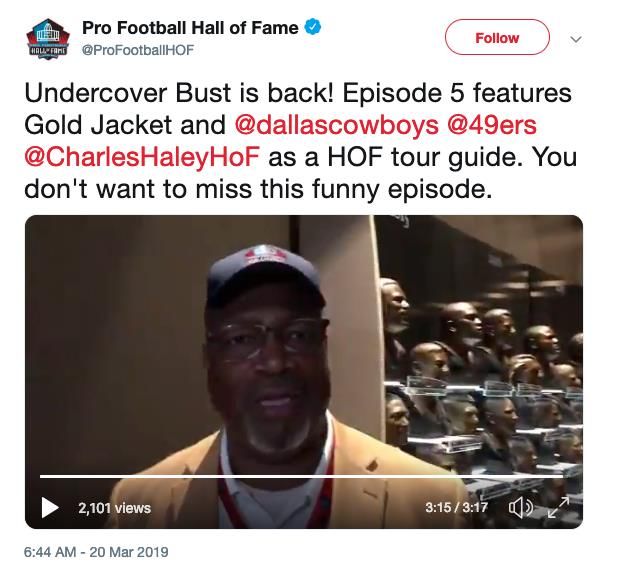Viewport: 620px width, 572px height.
Task: Click the @ProFootballHOF handle
Action: click(138, 50)
